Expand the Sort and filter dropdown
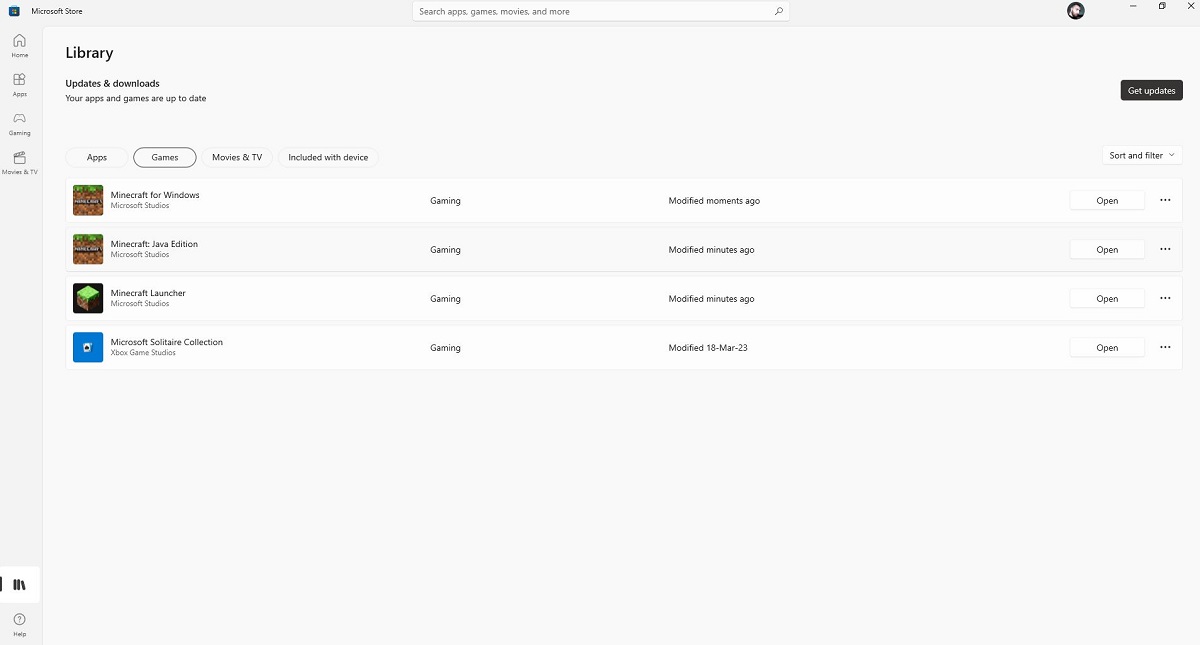Screen dimensions: 1200x645 point(1141,155)
